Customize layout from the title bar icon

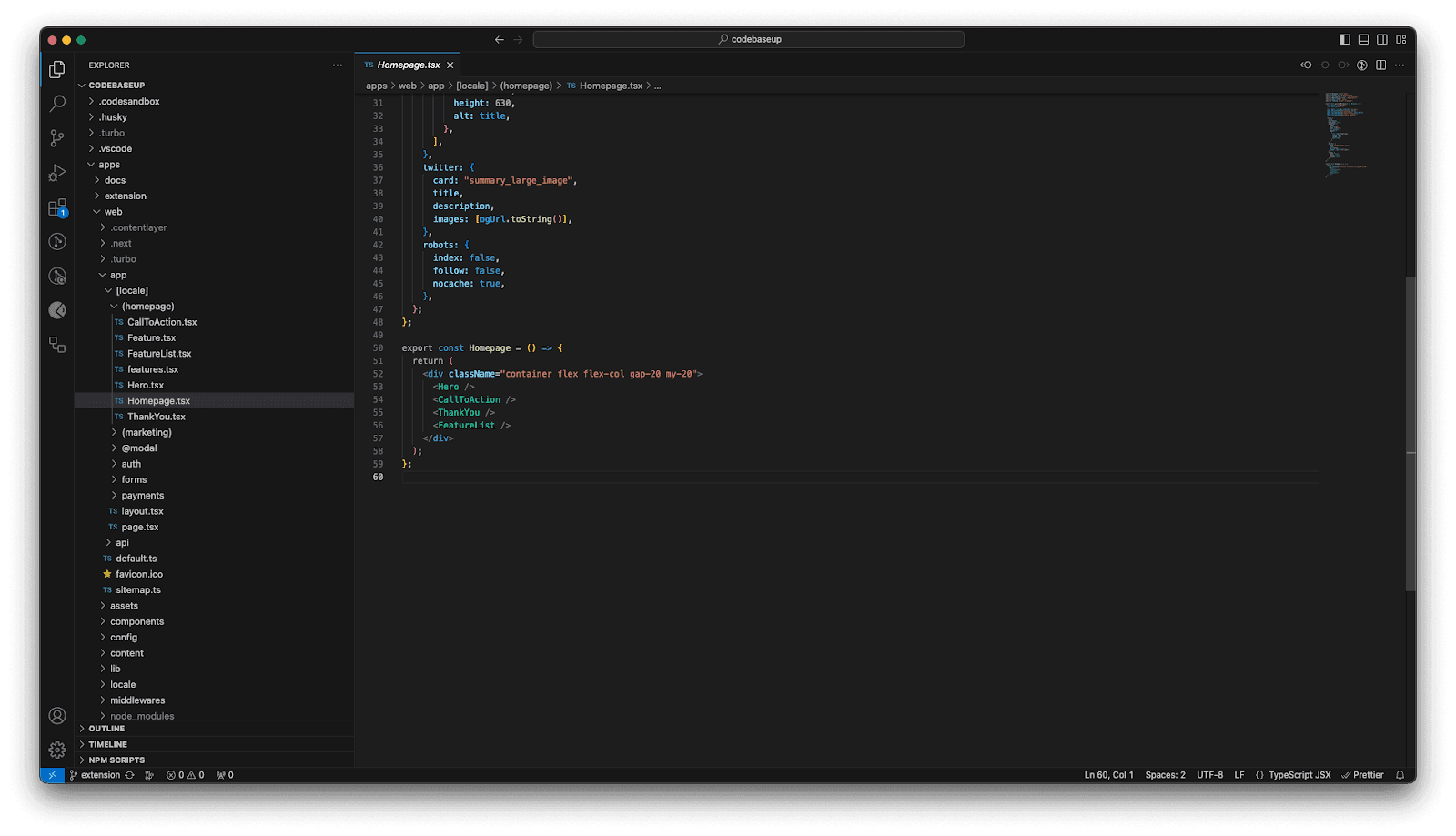pyautogui.click(x=1400, y=39)
